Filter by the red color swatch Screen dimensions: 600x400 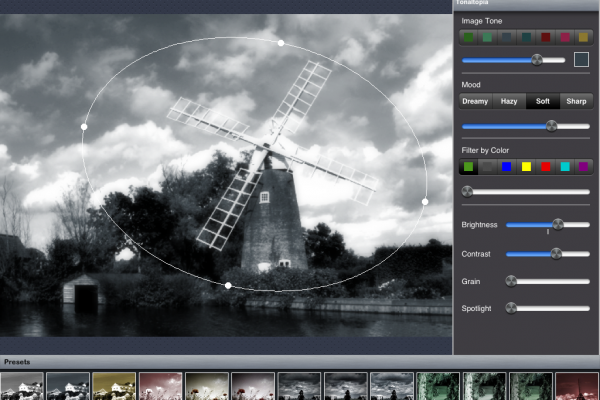click(546, 167)
